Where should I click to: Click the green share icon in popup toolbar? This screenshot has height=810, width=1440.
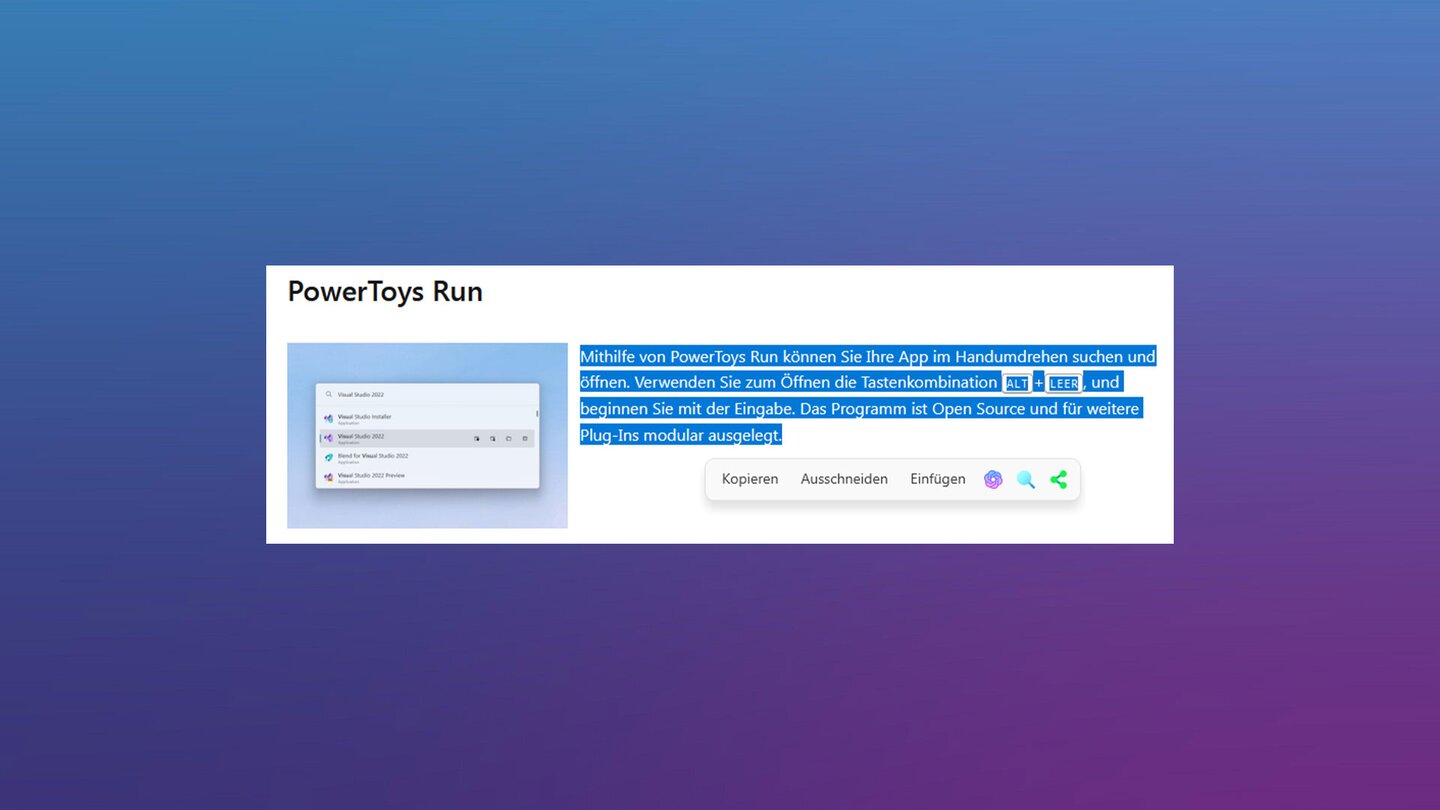[x=1058, y=479]
